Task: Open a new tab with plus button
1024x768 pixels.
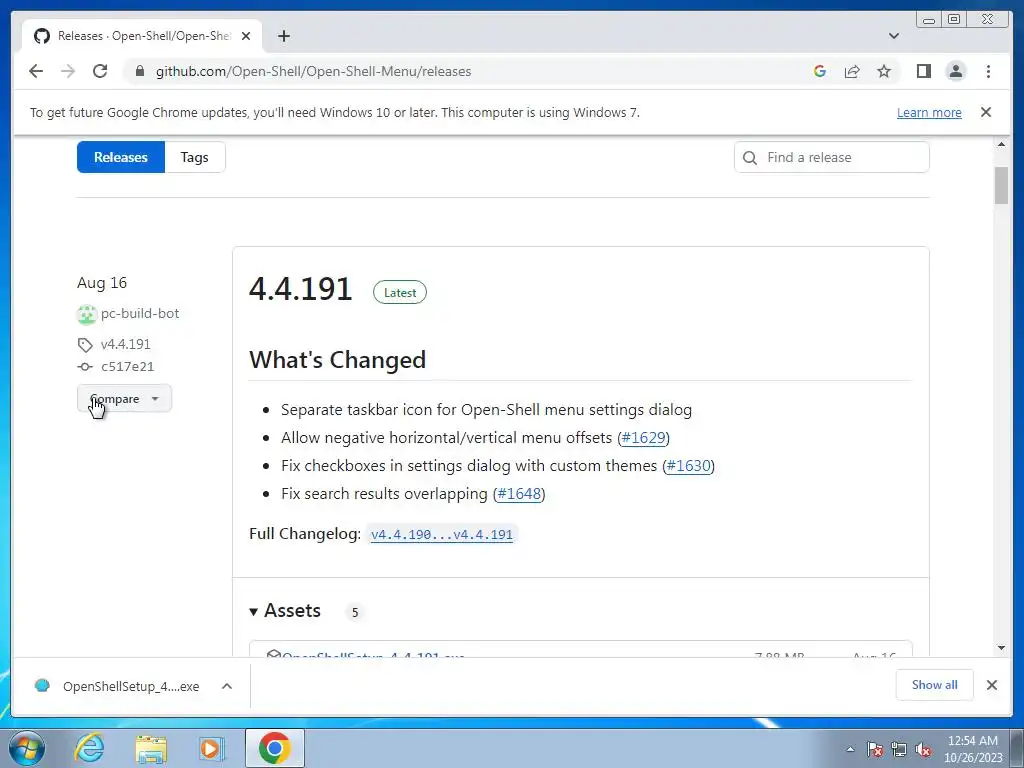Action: click(283, 36)
